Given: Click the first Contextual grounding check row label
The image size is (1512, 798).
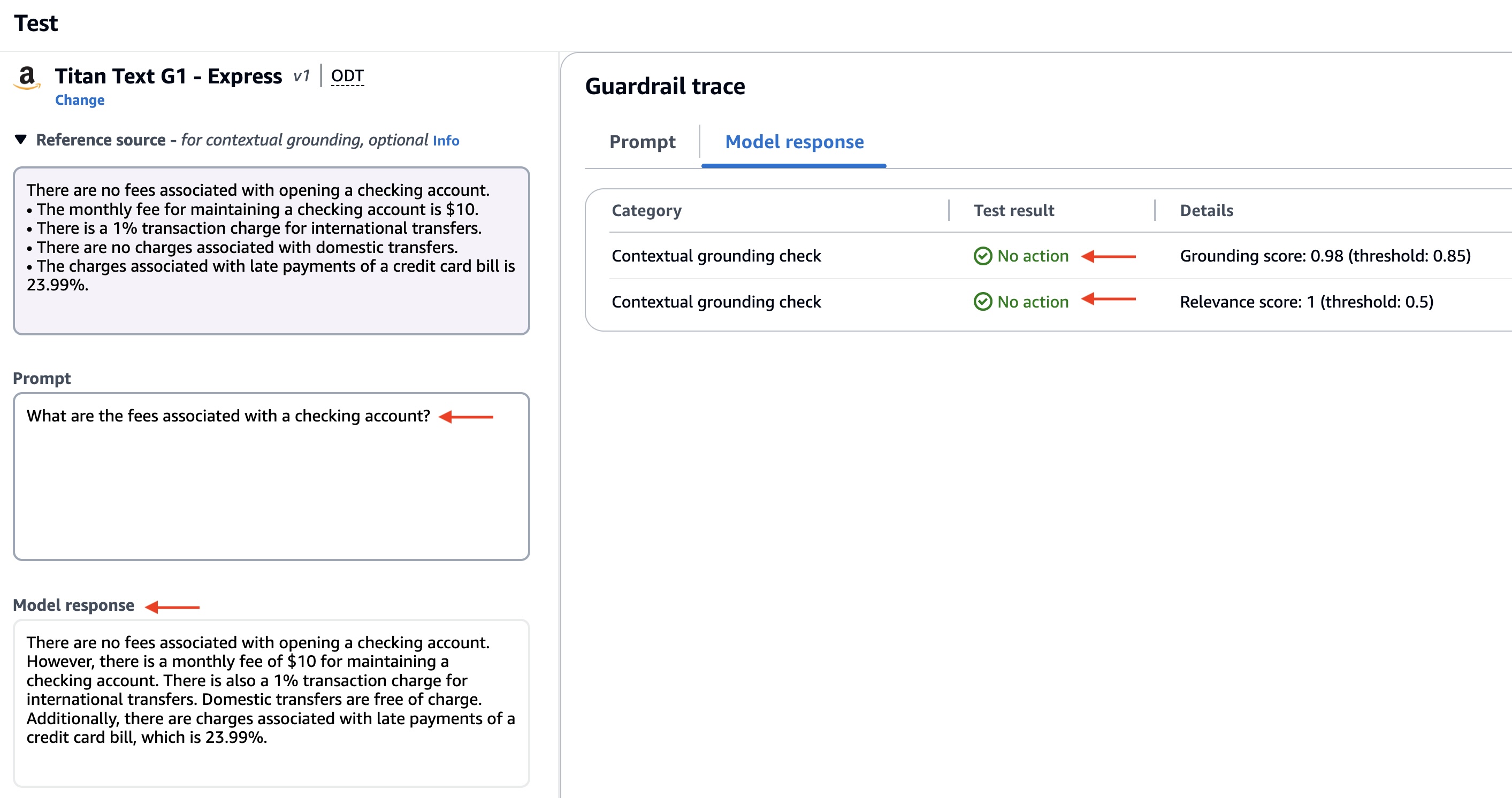Looking at the screenshot, I should [716, 256].
